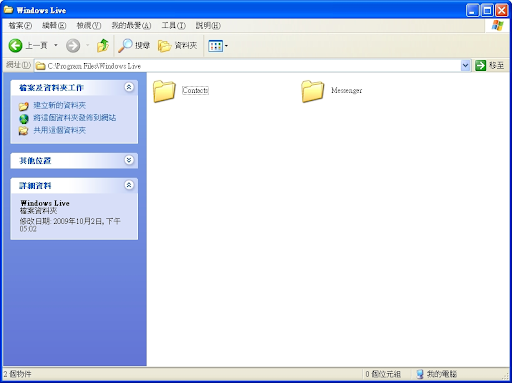Expand the Views dropdown arrow

[x=226, y=46]
